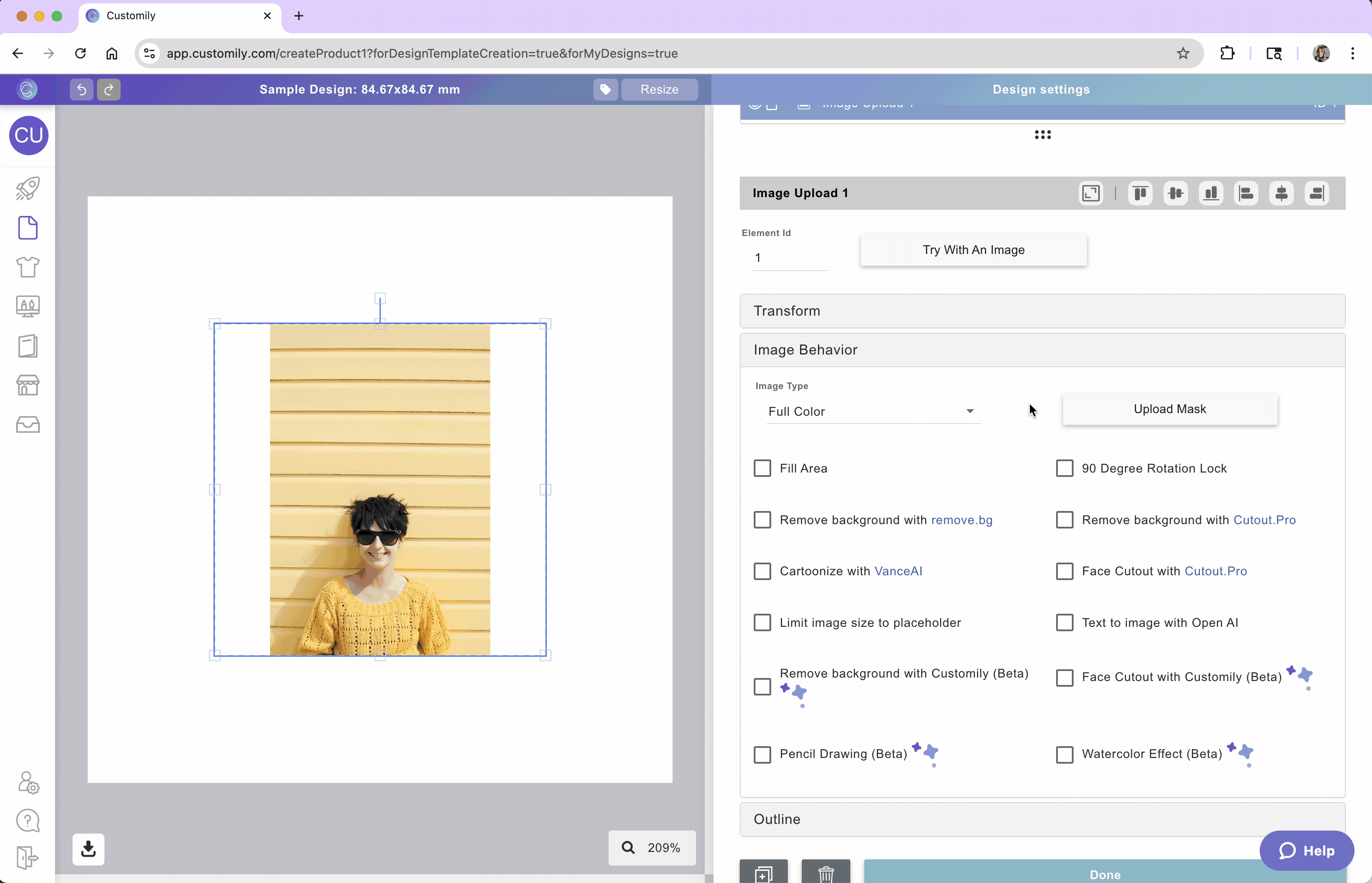Align element to right edge
1372x883 pixels.
pyautogui.click(x=1317, y=193)
